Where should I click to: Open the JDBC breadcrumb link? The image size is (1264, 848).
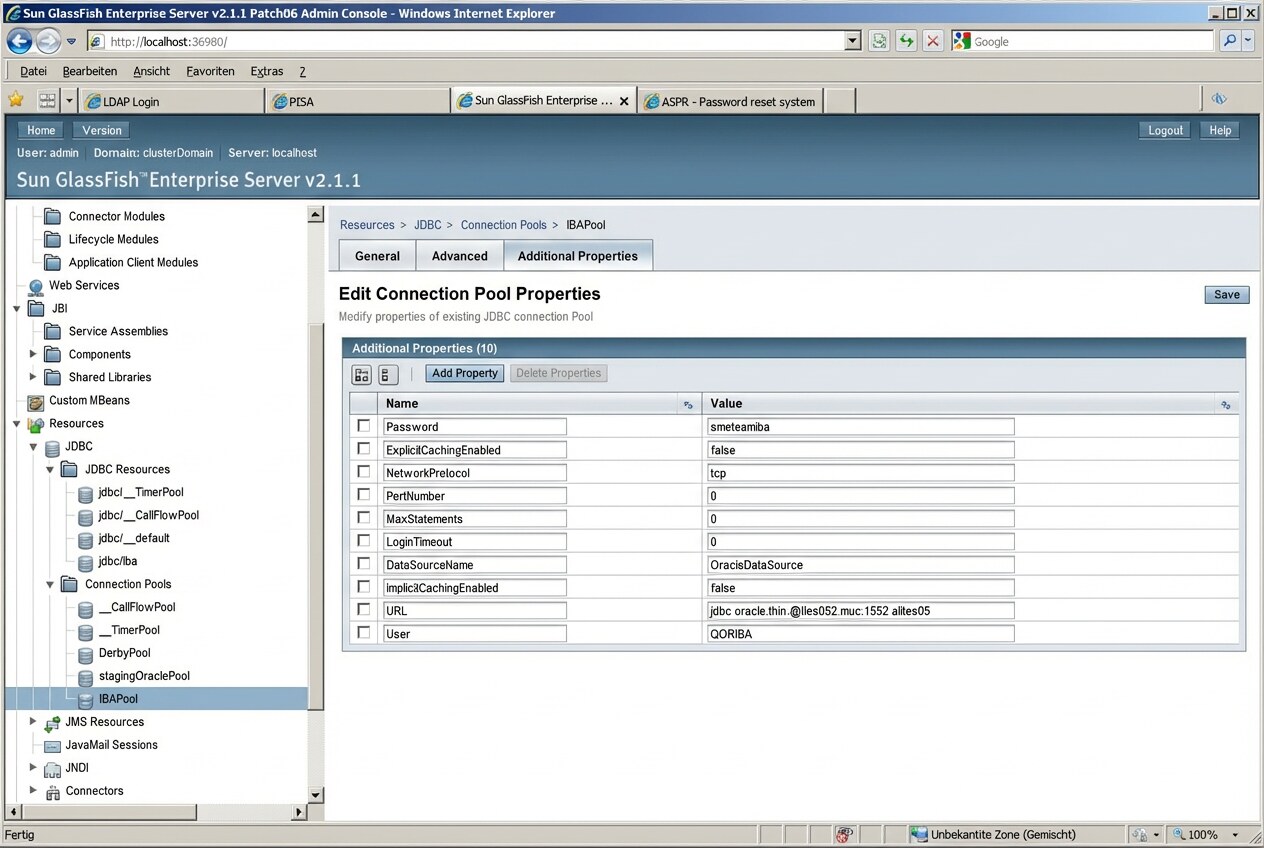point(427,225)
